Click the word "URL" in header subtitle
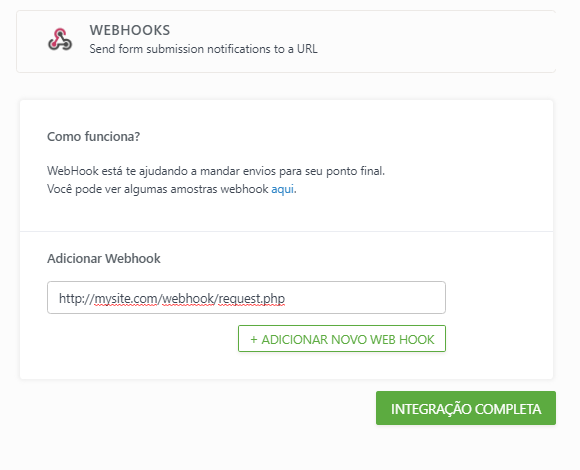This screenshot has width=580, height=470. point(307,49)
